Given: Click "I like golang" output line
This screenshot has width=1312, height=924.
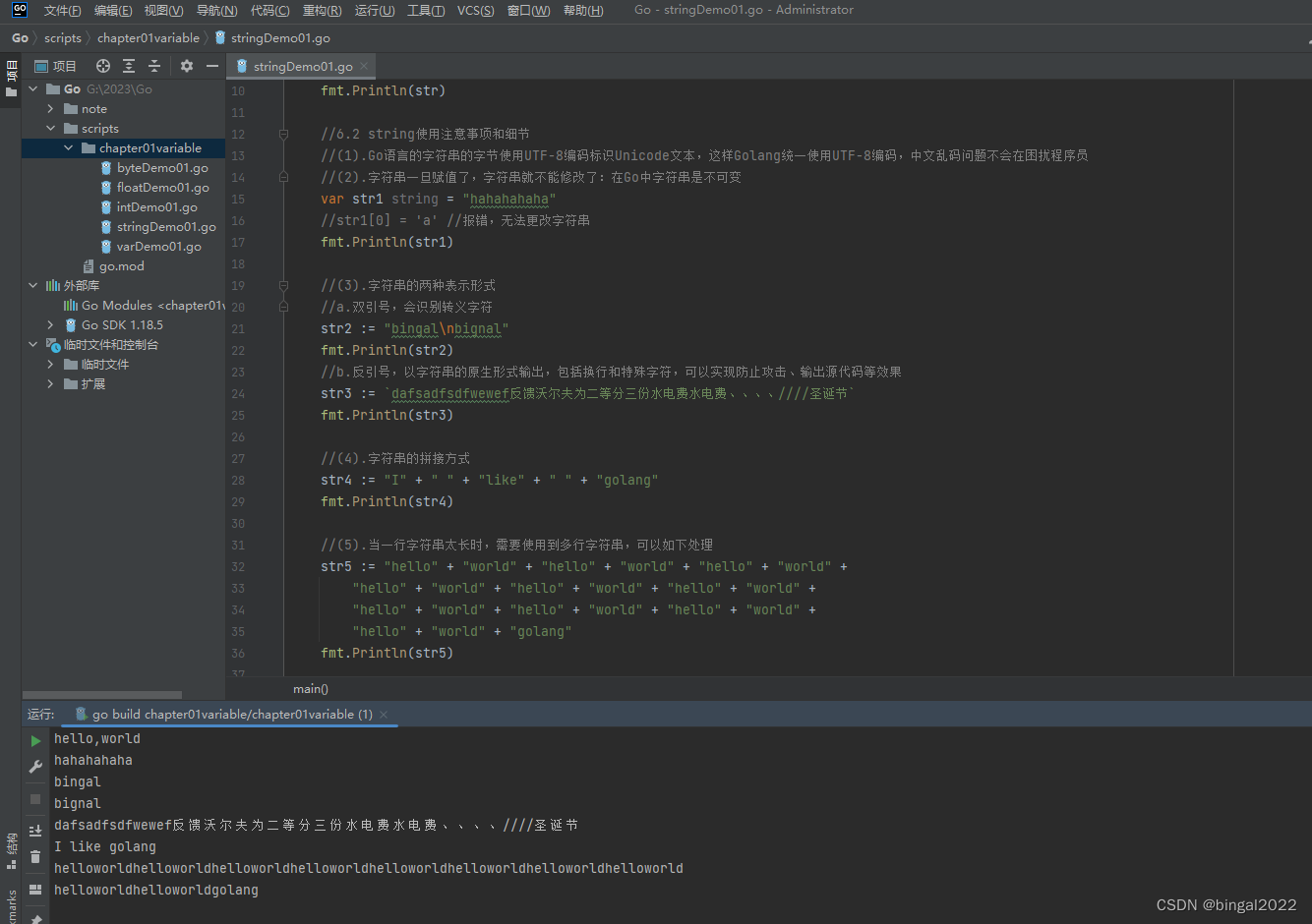Looking at the screenshot, I should pyautogui.click(x=105, y=846).
